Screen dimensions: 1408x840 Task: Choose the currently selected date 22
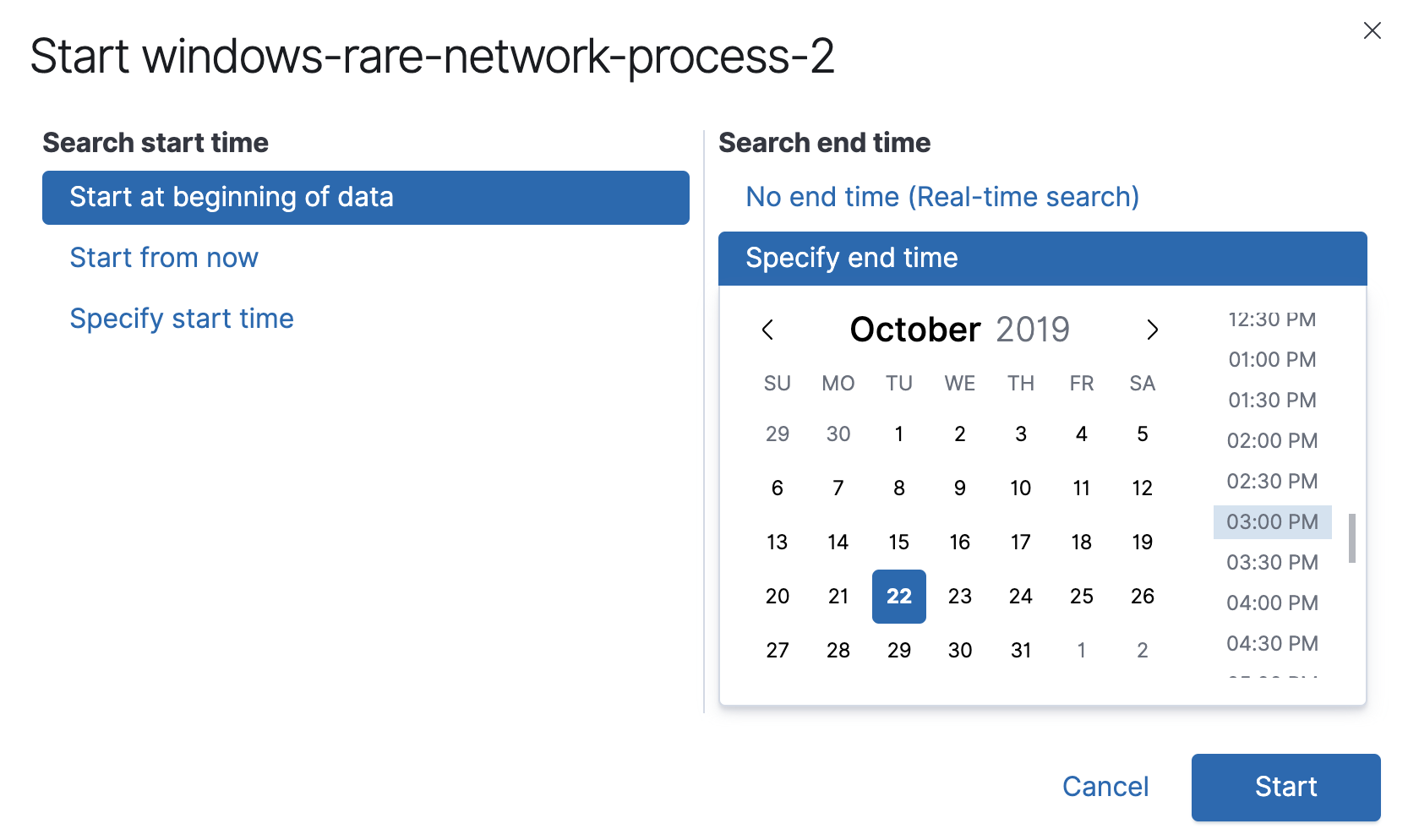[898, 596]
